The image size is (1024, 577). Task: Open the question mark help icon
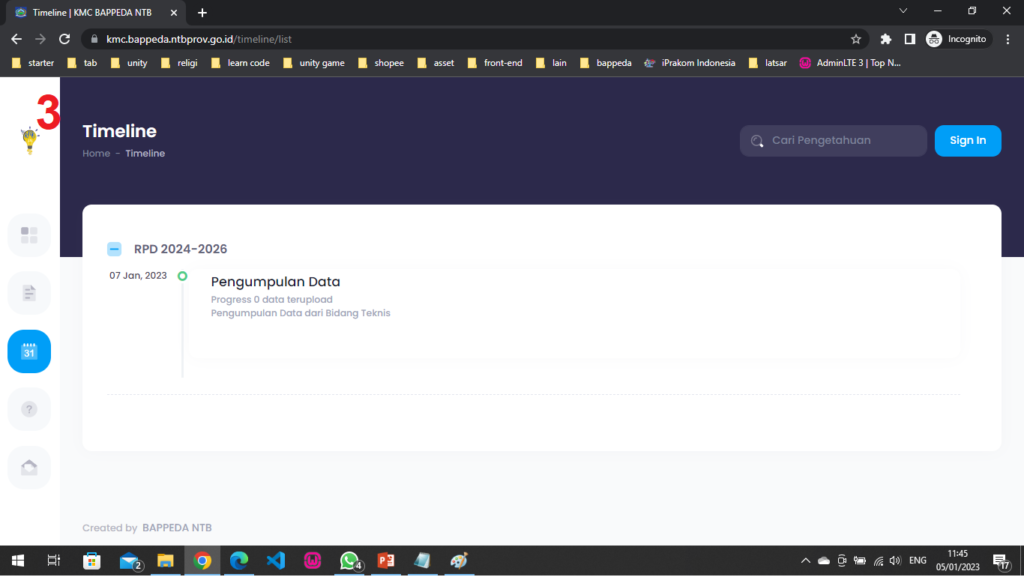[x=29, y=409]
